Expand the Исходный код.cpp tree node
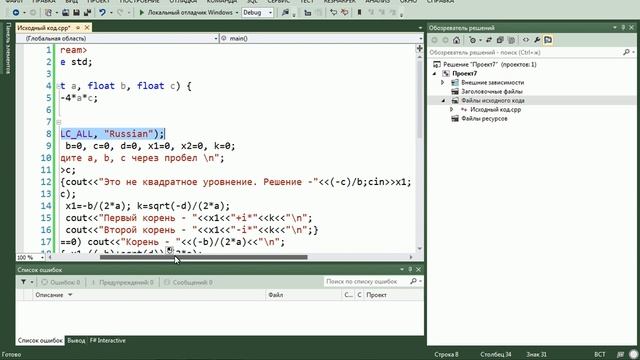Screen dimensions: 640x360 tap(452, 110)
